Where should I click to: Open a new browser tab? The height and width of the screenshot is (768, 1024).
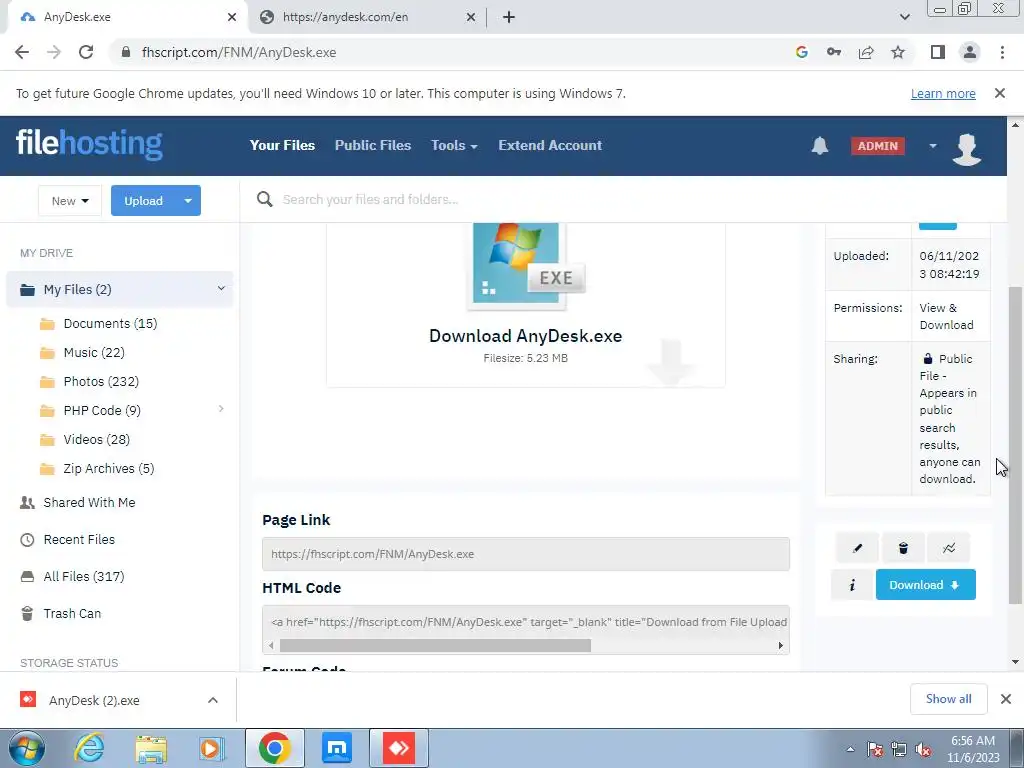coord(509,18)
